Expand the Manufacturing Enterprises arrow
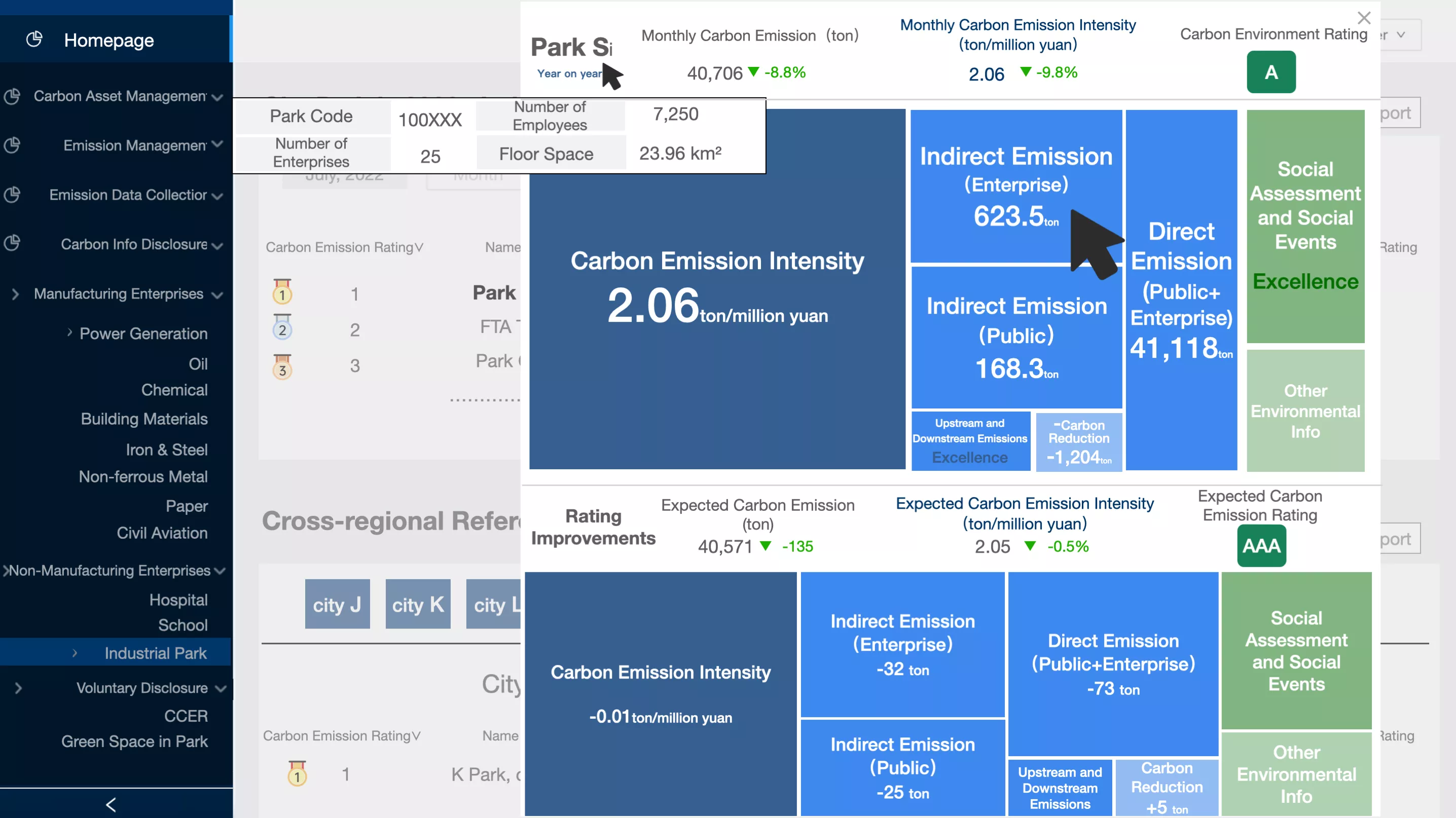1456x818 pixels. point(15,294)
